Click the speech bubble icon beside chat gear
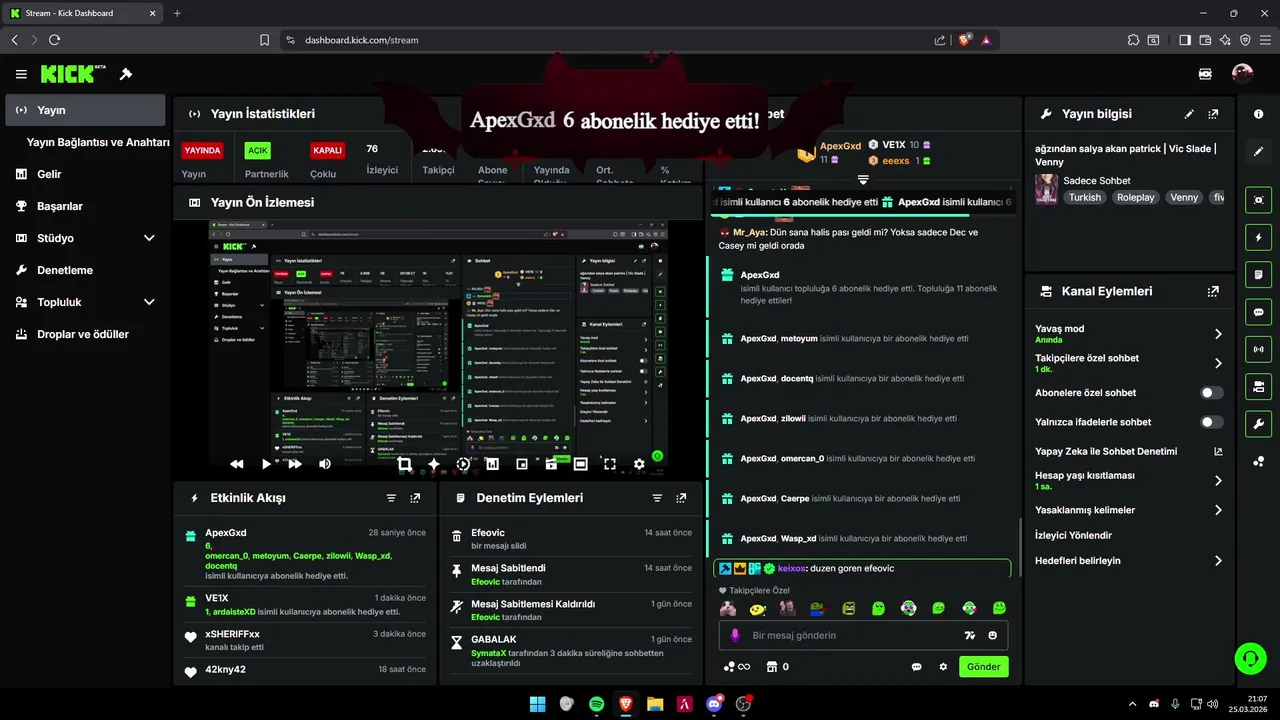This screenshot has height=720, width=1280. pos(916,667)
